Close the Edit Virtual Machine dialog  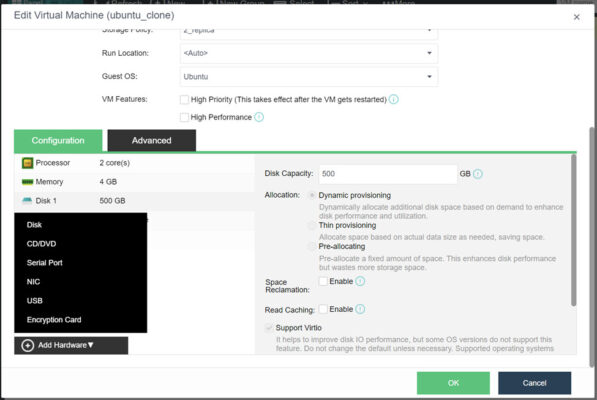click(x=576, y=17)
